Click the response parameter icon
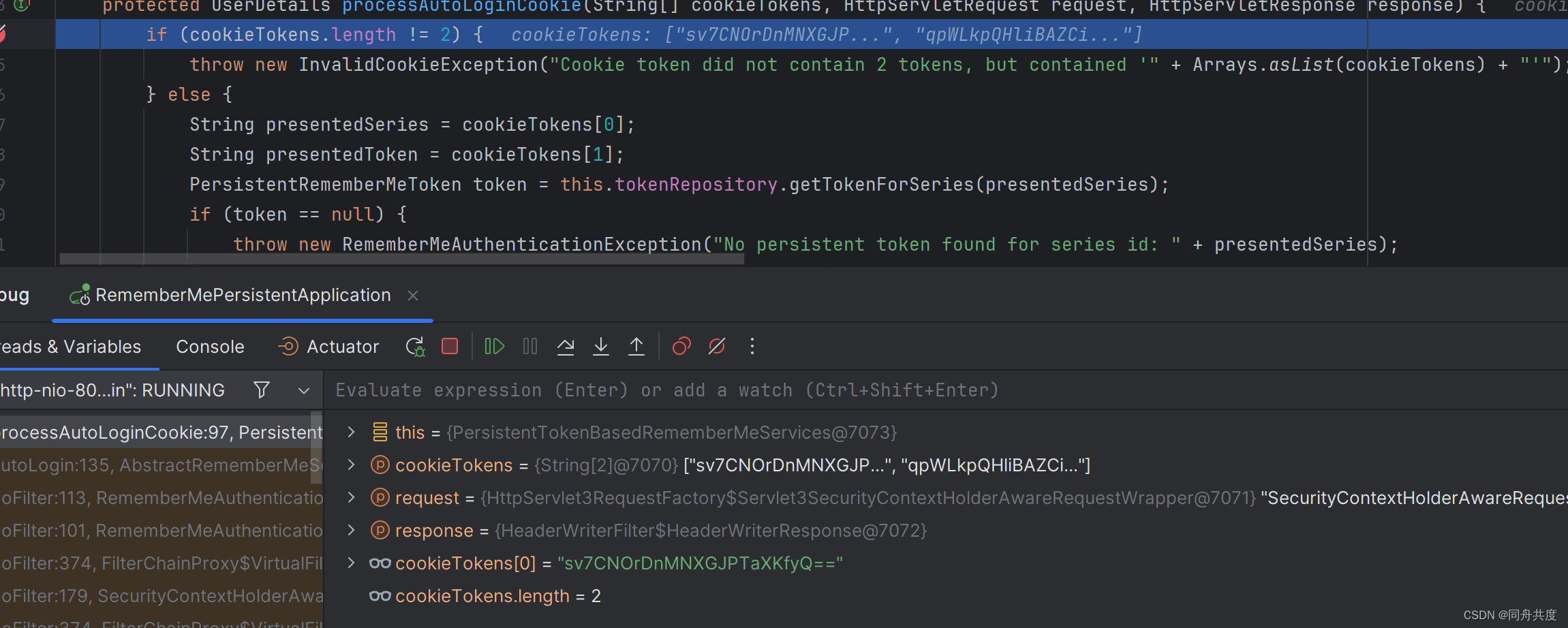This screenshot has height=628, width=1568. point(380,531)
